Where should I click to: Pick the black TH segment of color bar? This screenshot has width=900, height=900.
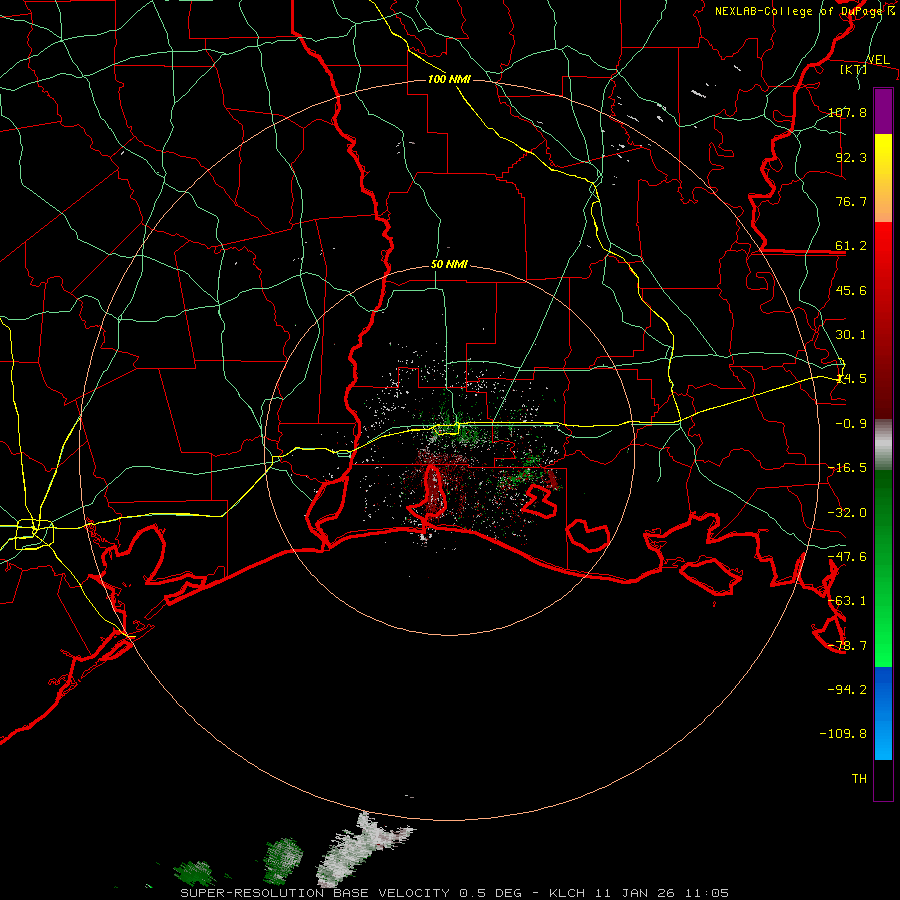[x=883, y=780]
